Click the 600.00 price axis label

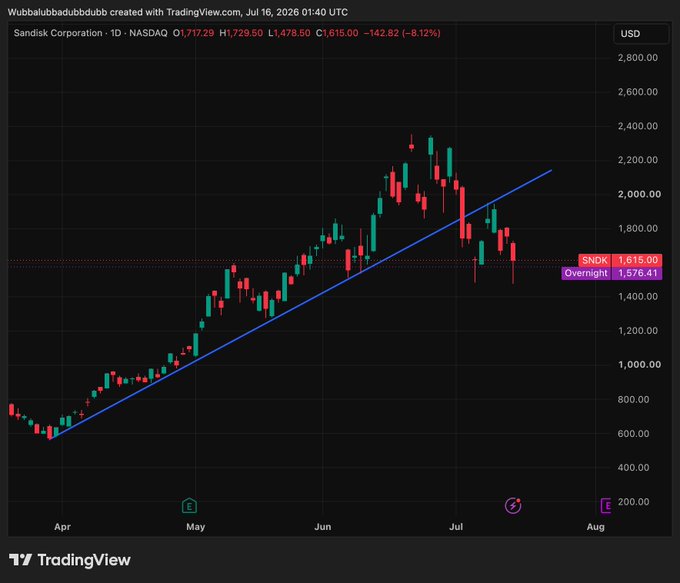[x=633, y=433]
